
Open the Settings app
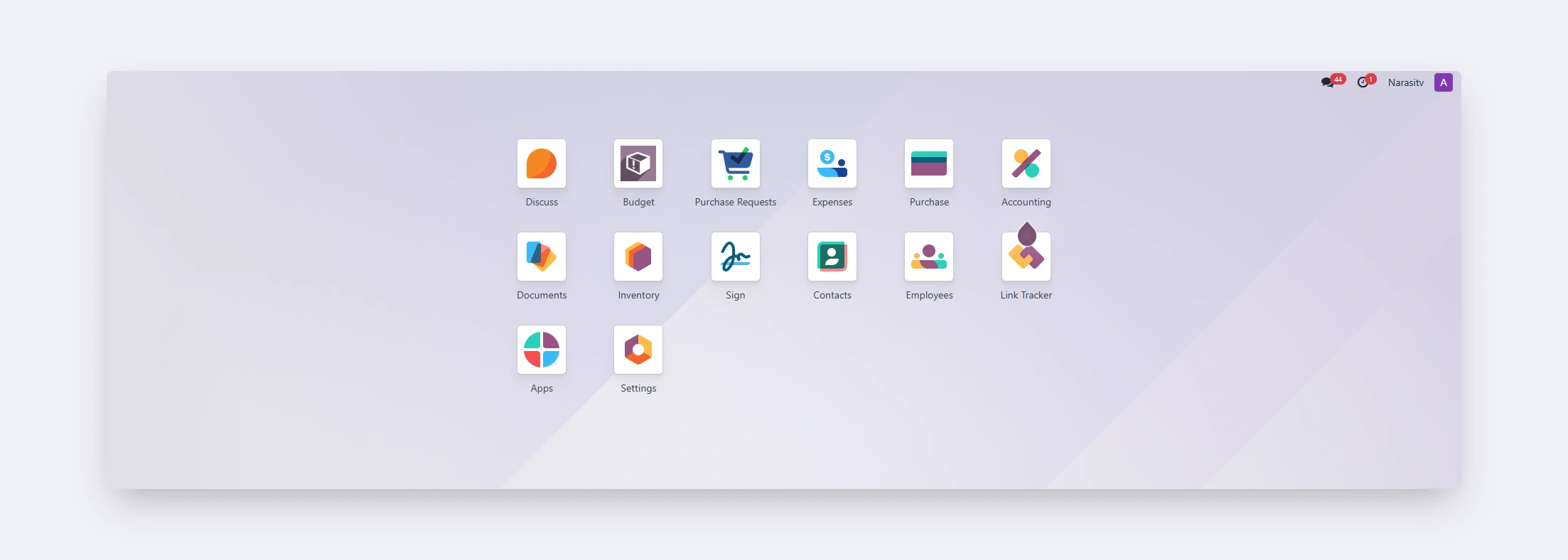pyautogui.click(x=638, y=350)
